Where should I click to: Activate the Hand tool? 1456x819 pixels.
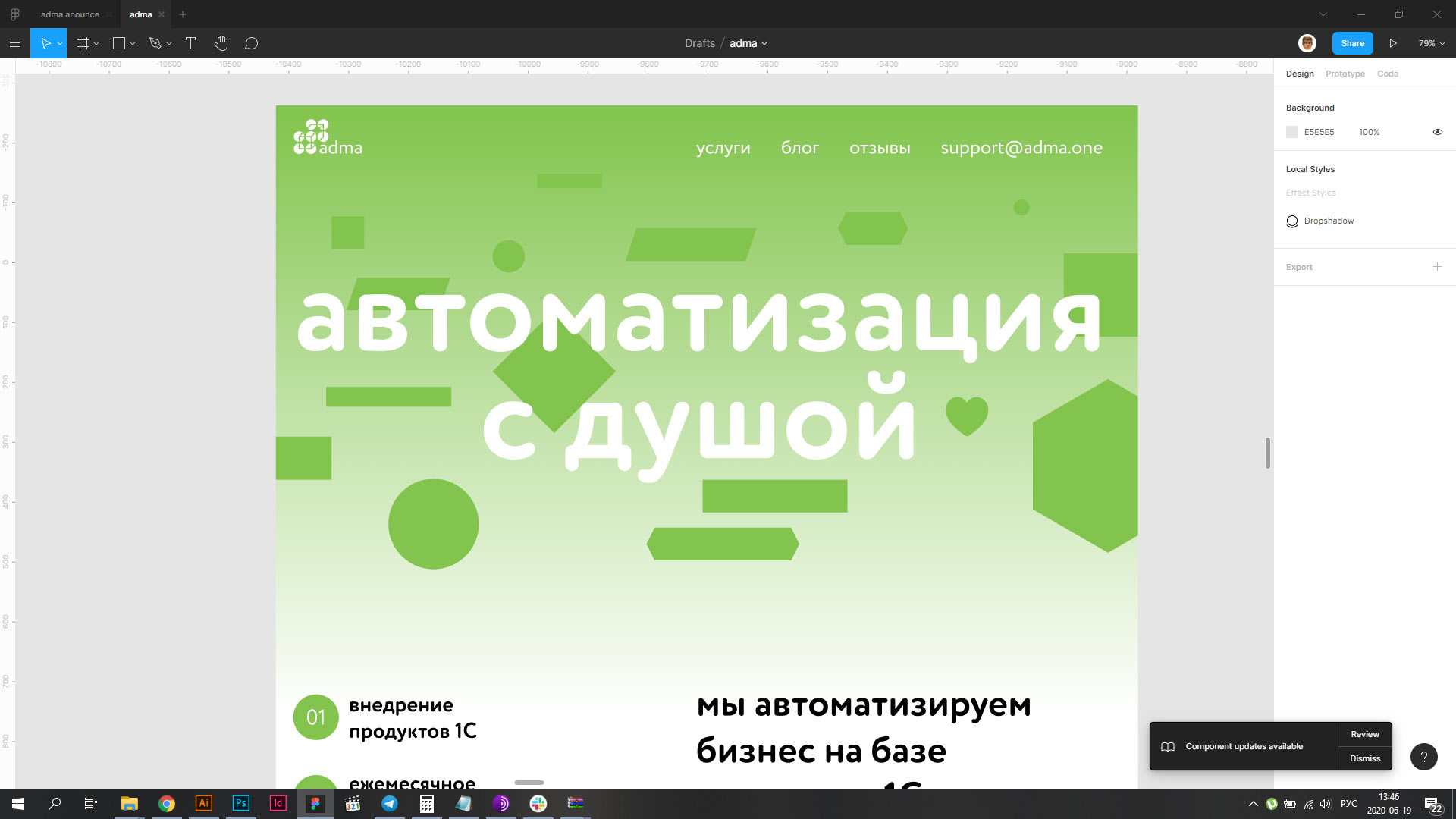(221, 43)
